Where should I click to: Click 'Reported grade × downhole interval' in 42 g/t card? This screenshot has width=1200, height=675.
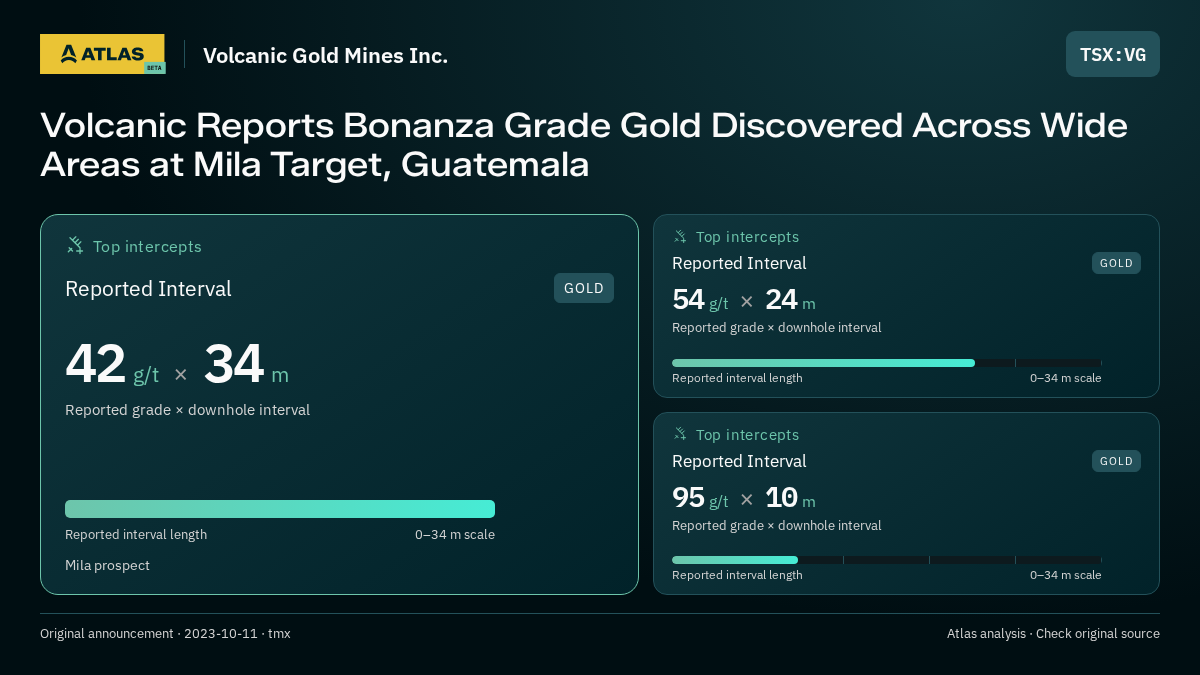tap(187, 410)
